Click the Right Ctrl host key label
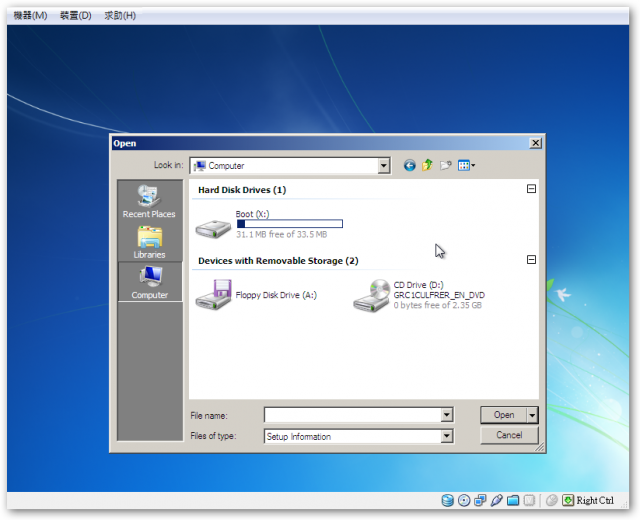 click(595, 500)
